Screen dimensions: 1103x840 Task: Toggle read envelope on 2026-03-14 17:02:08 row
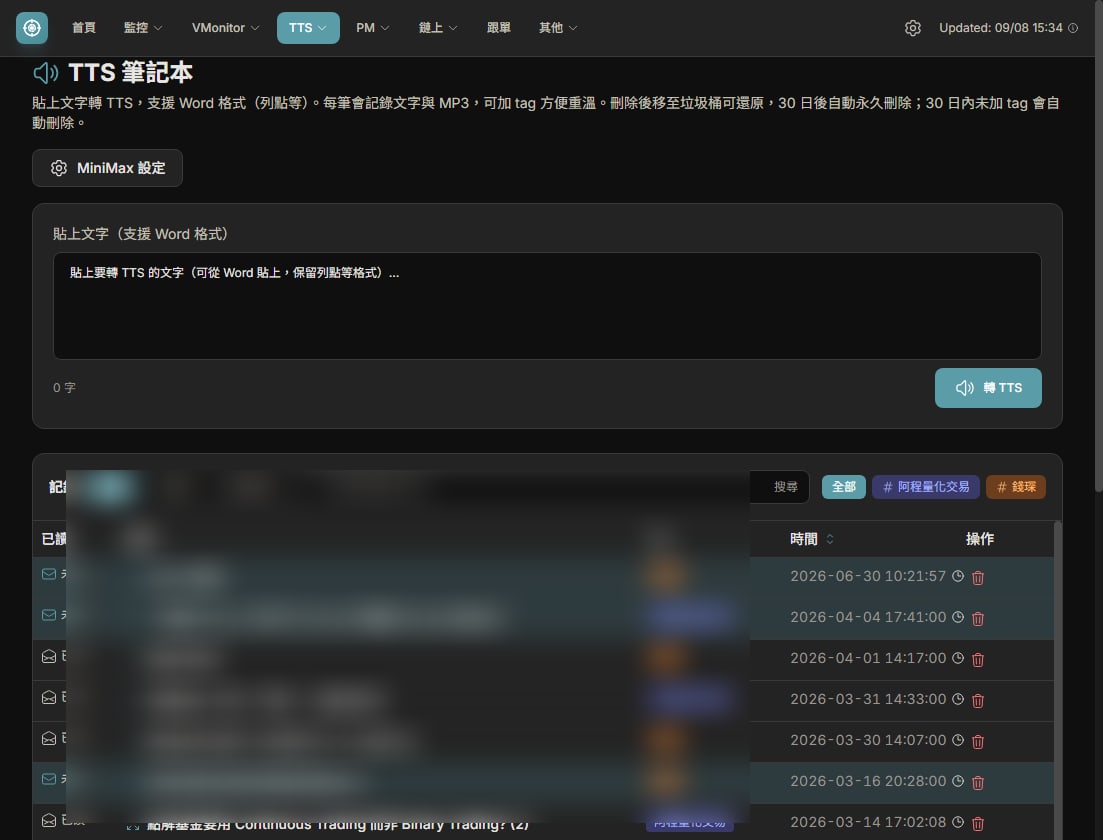coord(49,820)
